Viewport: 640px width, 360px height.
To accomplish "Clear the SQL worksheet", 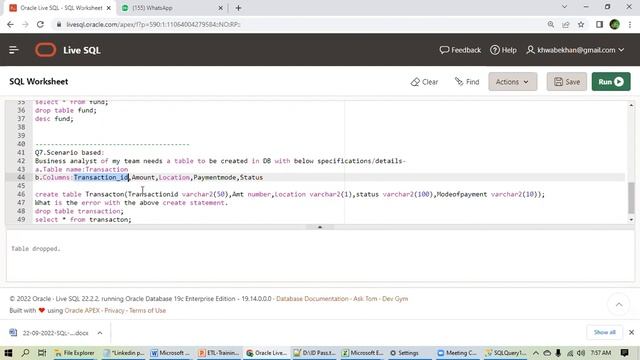I will click(x=424, y=82).
